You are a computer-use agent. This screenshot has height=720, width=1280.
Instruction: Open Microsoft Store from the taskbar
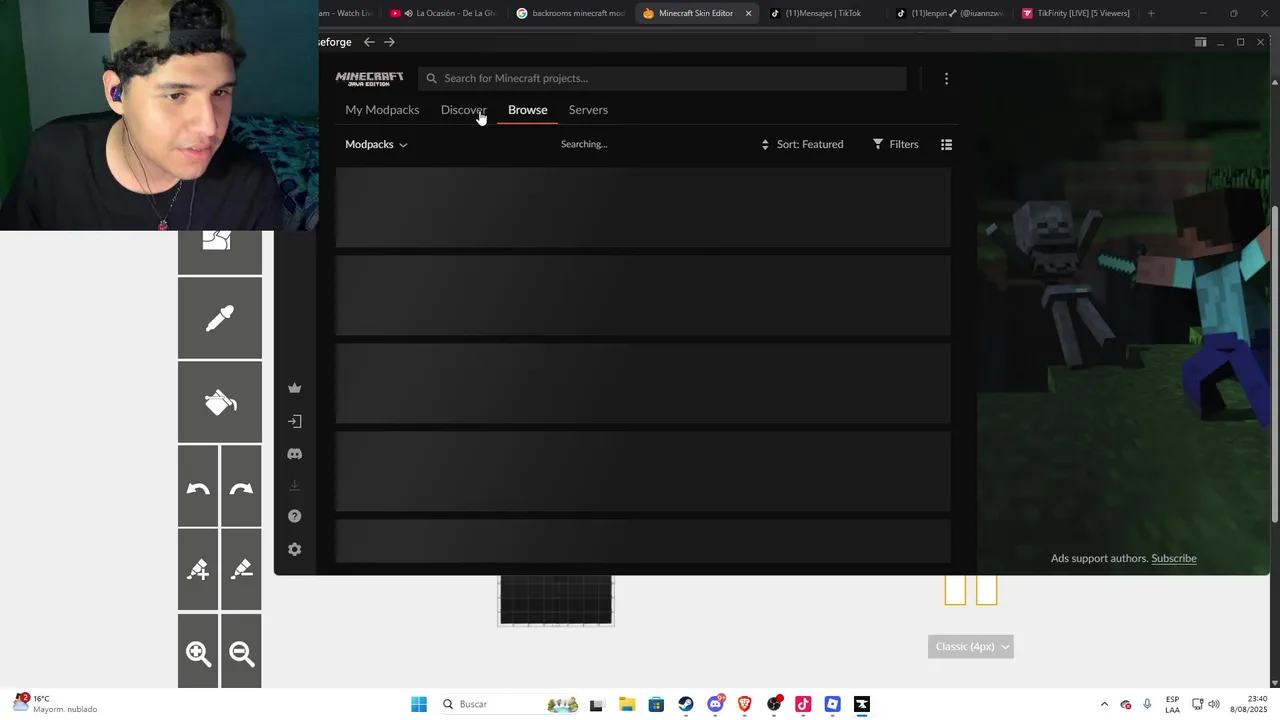[x=656, y=704]
